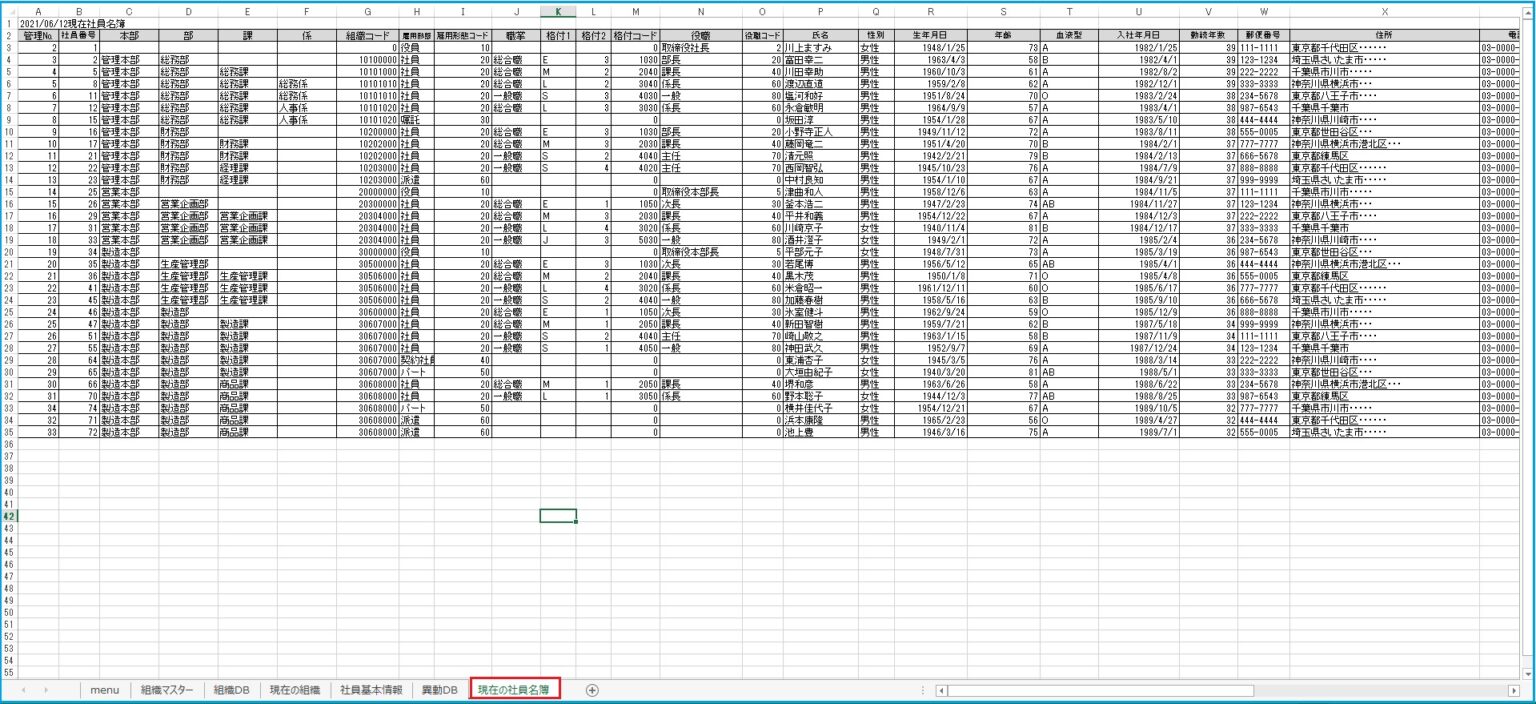Click the horizontal scrollbar left arrow
Image resolution: width=1536 pixels, height=704 pixels.
pyautogui.click(x=941, y=690)
